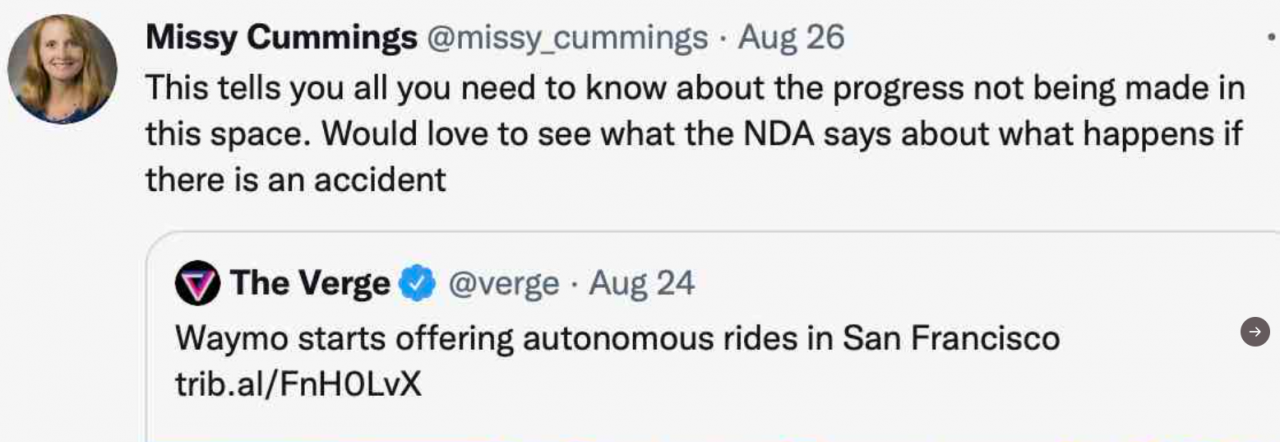Click the circular right arrow button
Screen dimensions: 1280x442
[1255, 332]
